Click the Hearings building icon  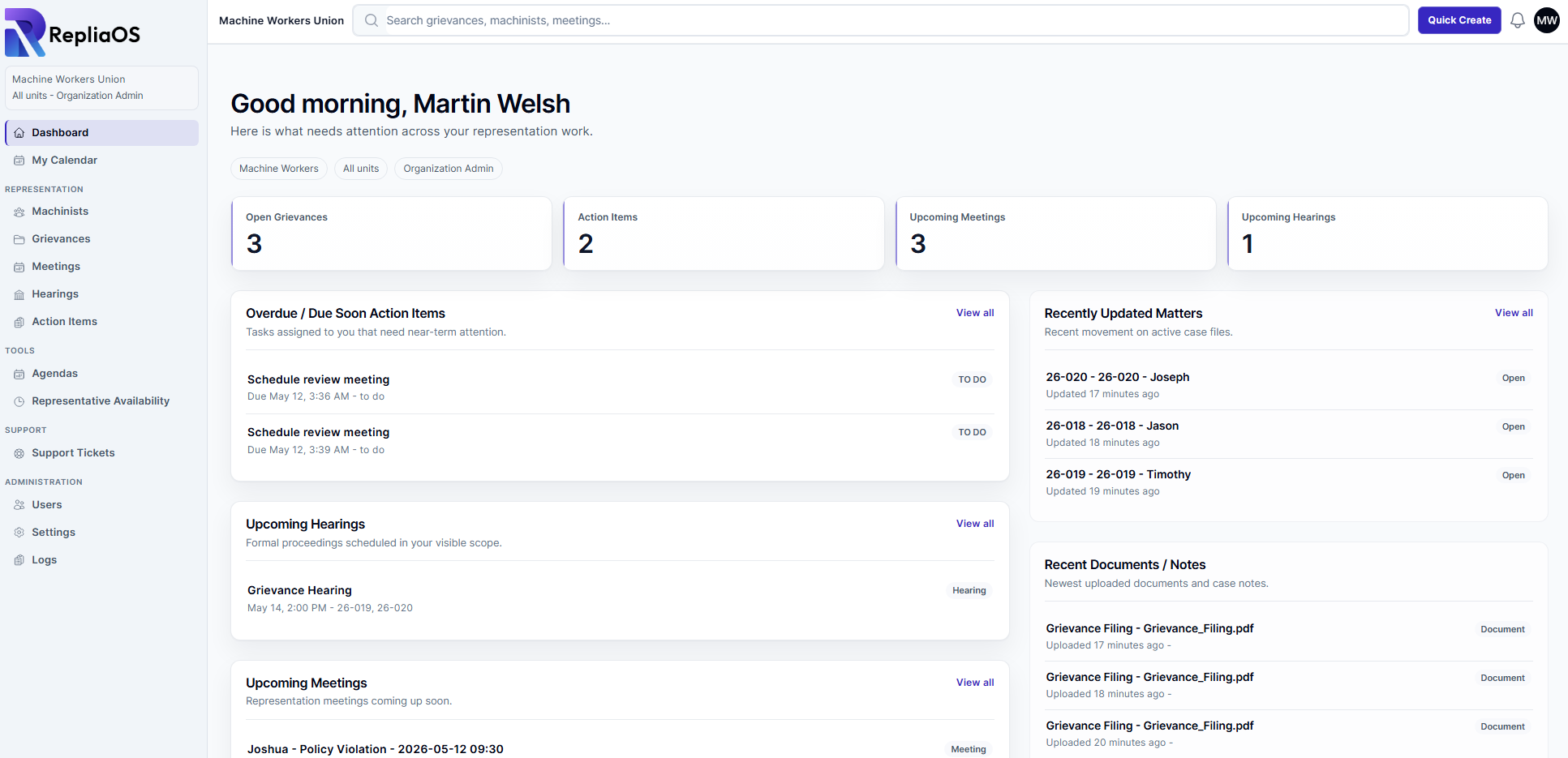click(19, 294)
